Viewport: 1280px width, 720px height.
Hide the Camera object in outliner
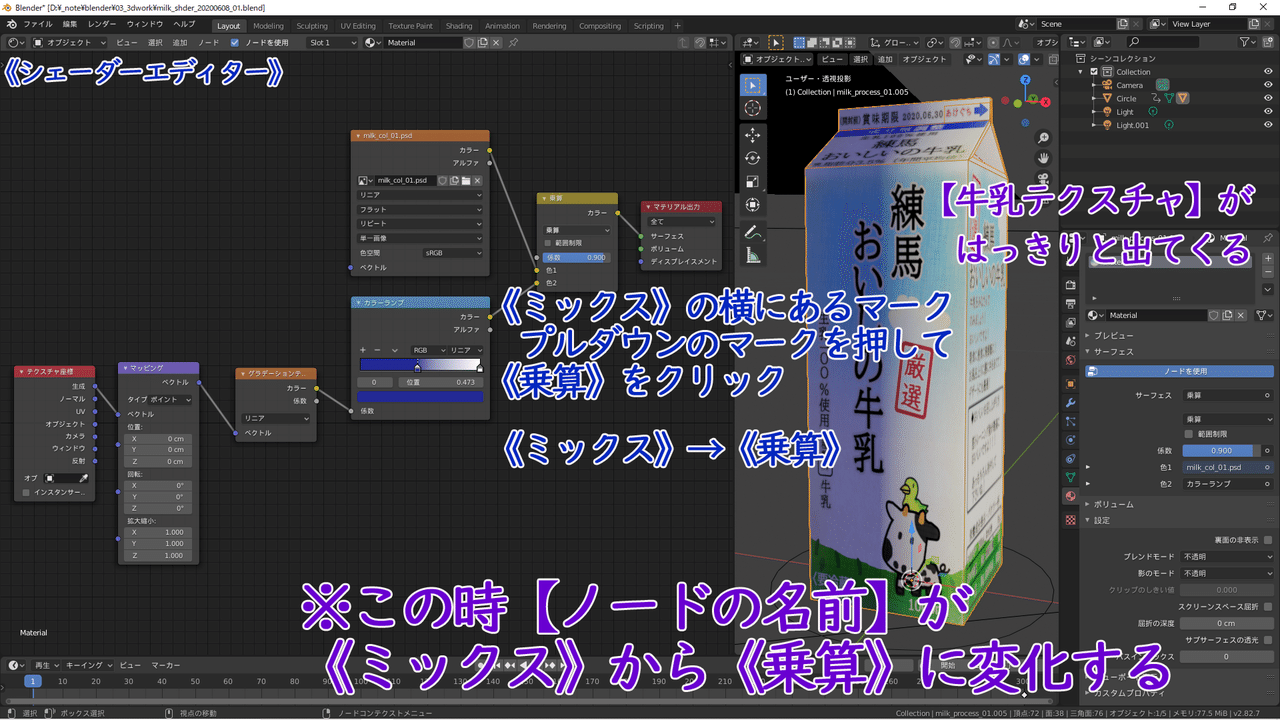tap(1268, 85)
